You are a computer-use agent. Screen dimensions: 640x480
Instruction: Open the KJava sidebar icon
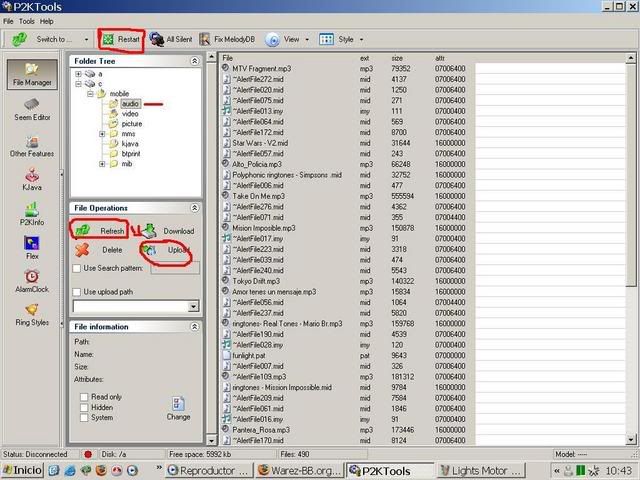point(32,180)
